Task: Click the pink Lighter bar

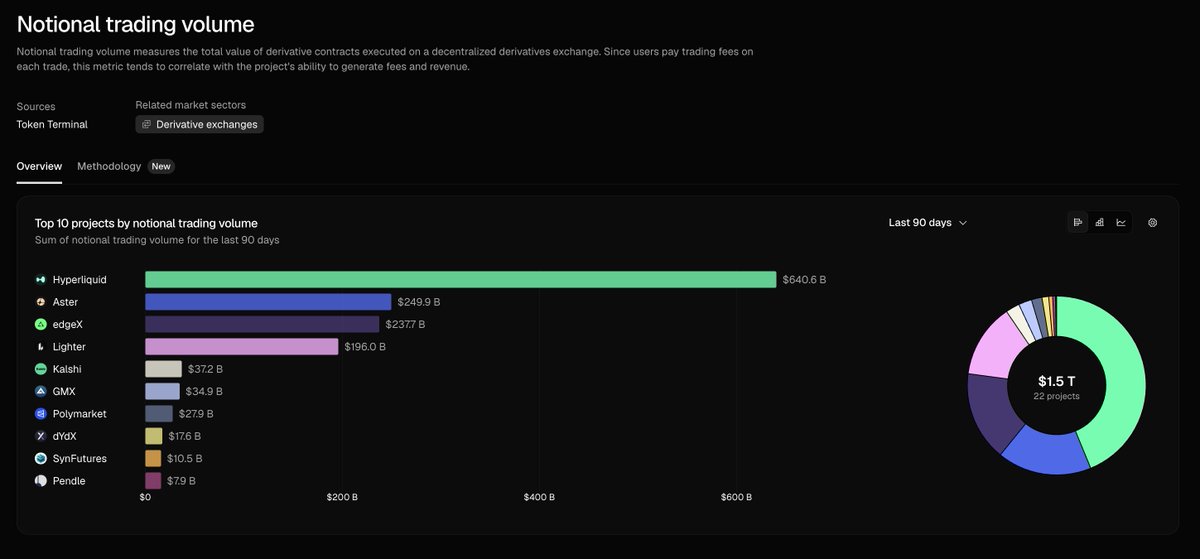Action: pyautogui.click(x=241, y=347)
